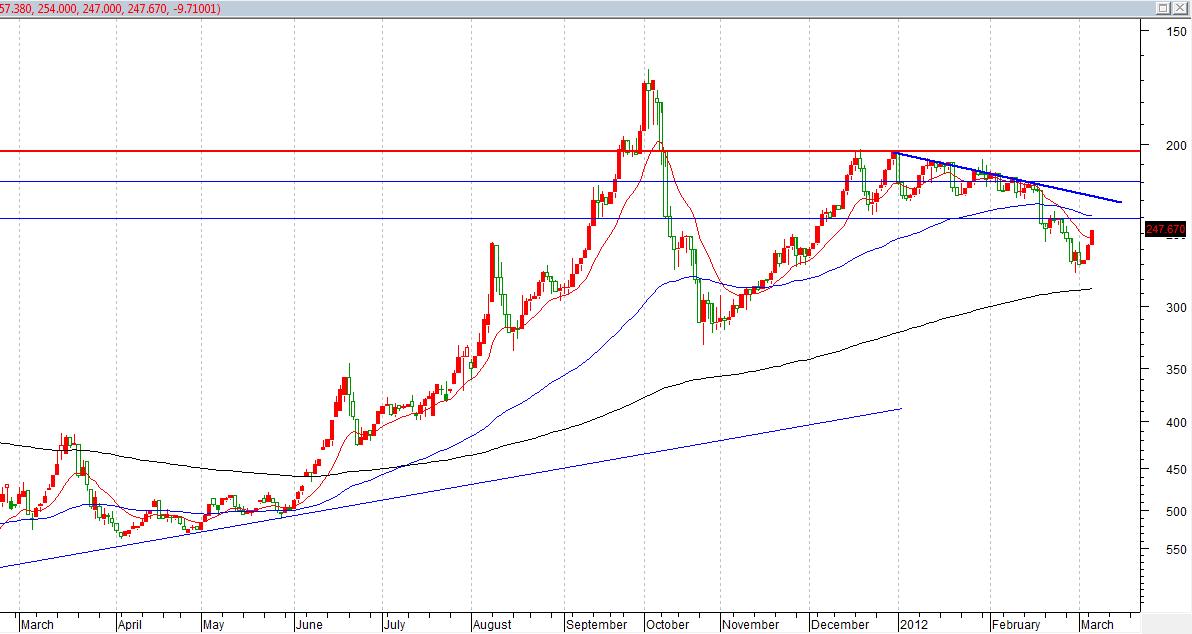Click the September date axis label

coord(597,625)
